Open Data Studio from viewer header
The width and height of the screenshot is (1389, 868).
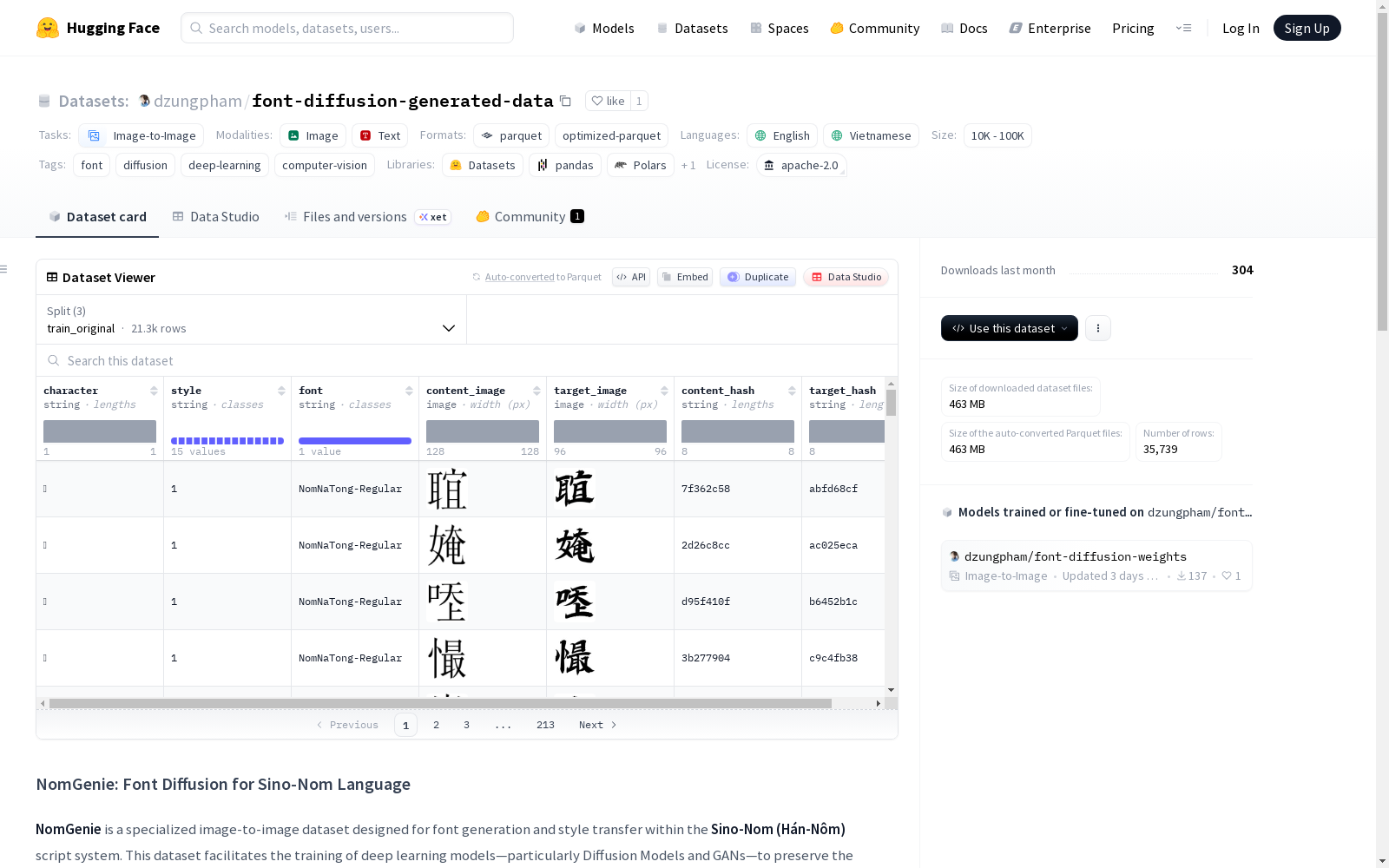coord(846,277)
